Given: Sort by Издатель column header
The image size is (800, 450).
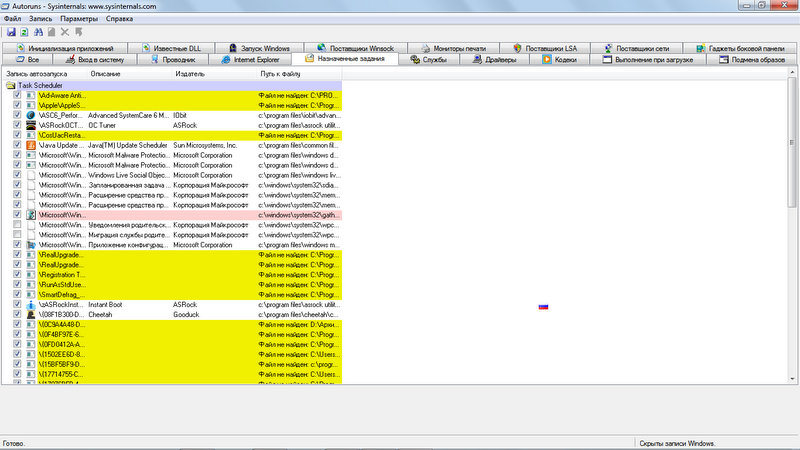Looking at the screenshot, I should 214,74.
